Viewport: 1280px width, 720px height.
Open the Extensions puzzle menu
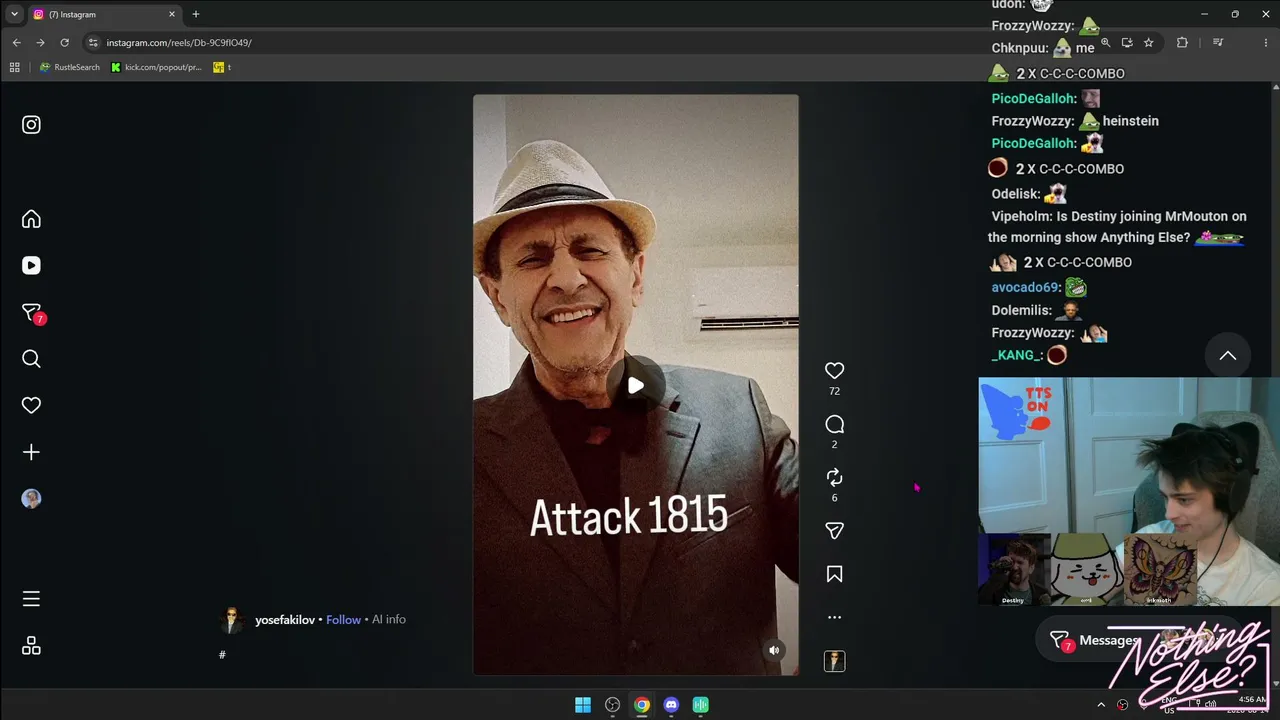click(1182, 43)
